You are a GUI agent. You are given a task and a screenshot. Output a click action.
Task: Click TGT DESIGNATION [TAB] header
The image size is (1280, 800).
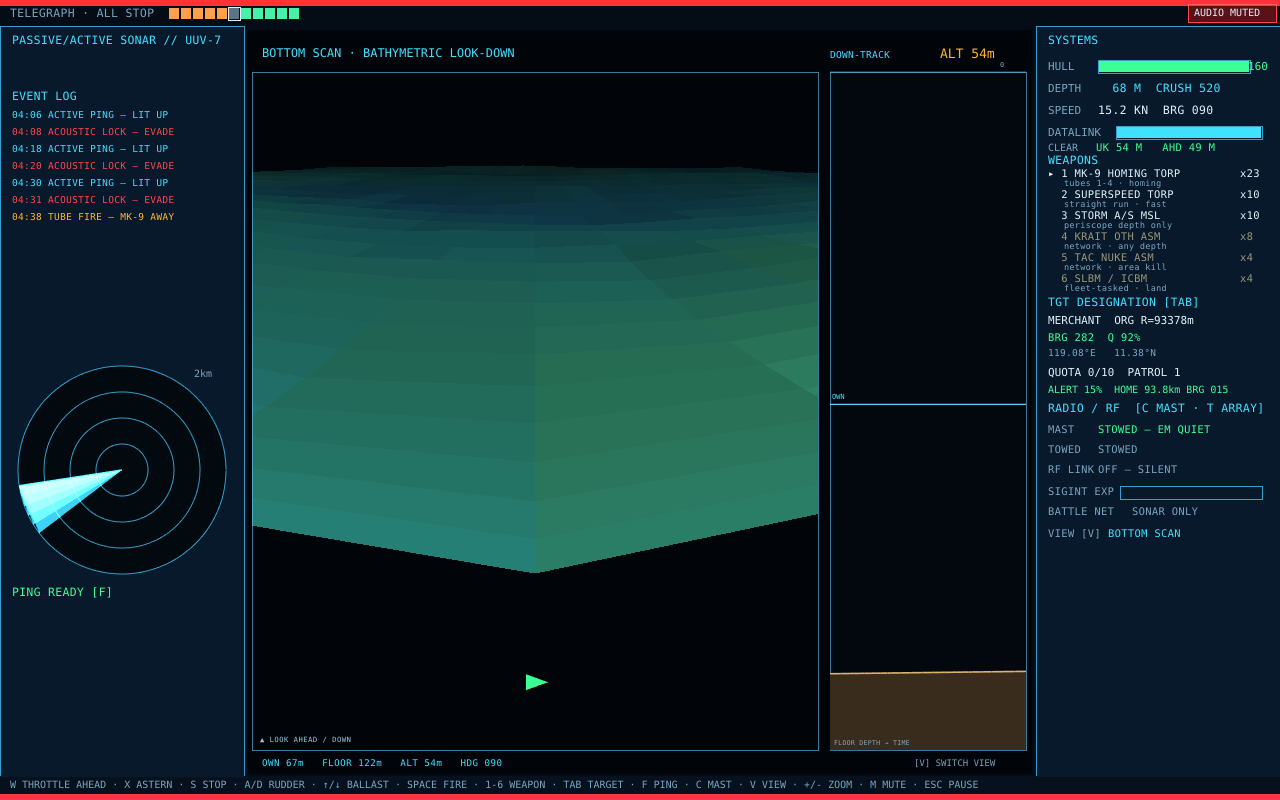point(1123,302)
